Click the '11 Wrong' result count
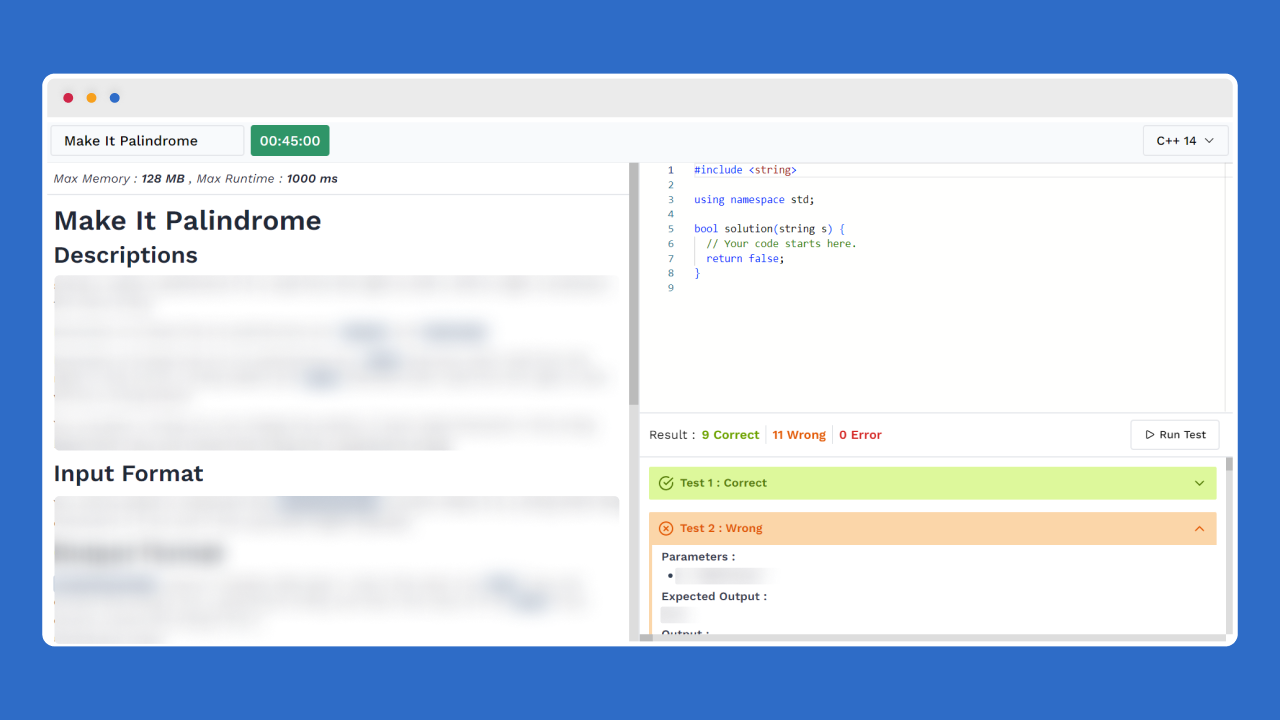The image size is (1280, 720). [799, 435]
